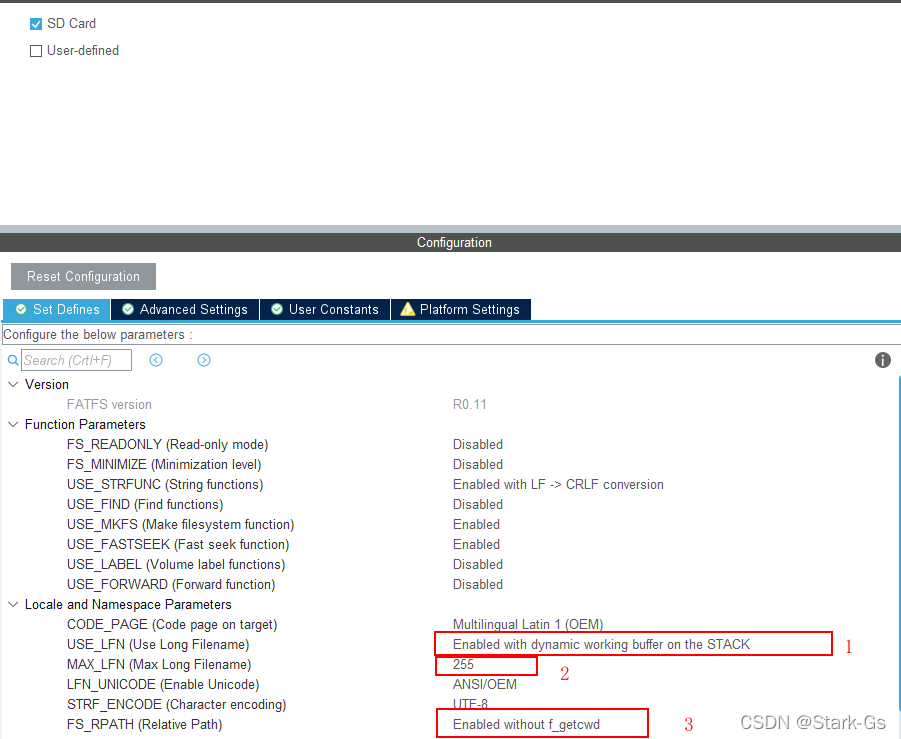Open the STRF_ENCODE UTF-8 value

point(470,705)
